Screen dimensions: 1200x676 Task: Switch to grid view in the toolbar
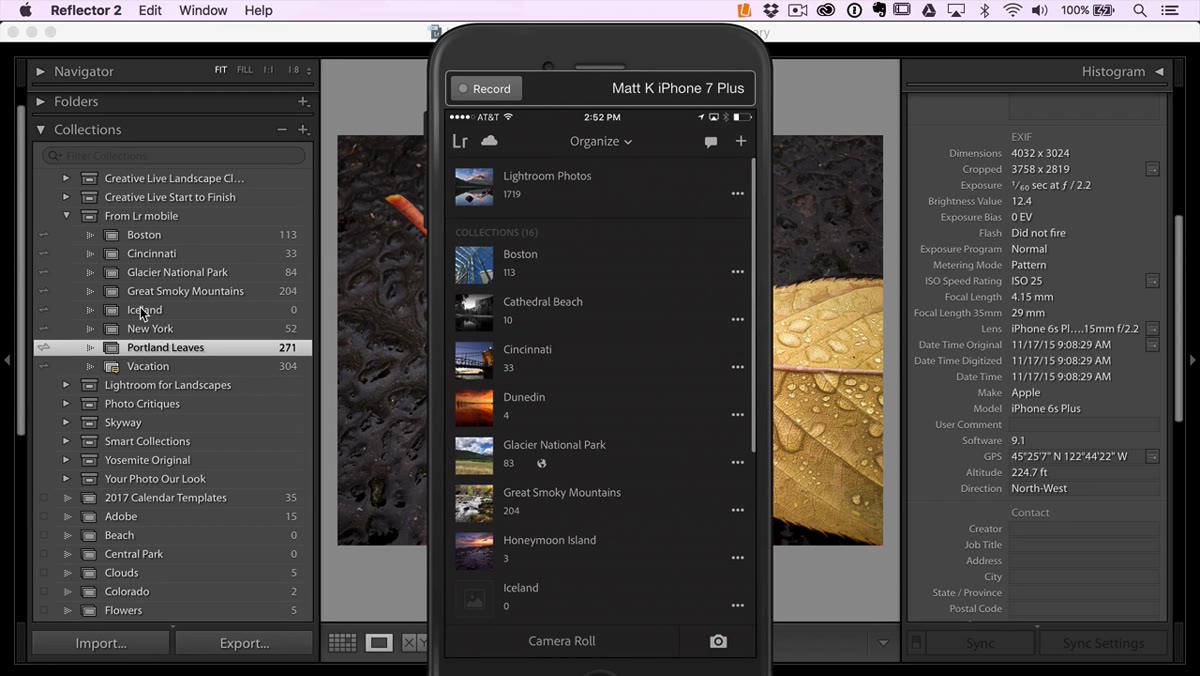coord(342,643)
